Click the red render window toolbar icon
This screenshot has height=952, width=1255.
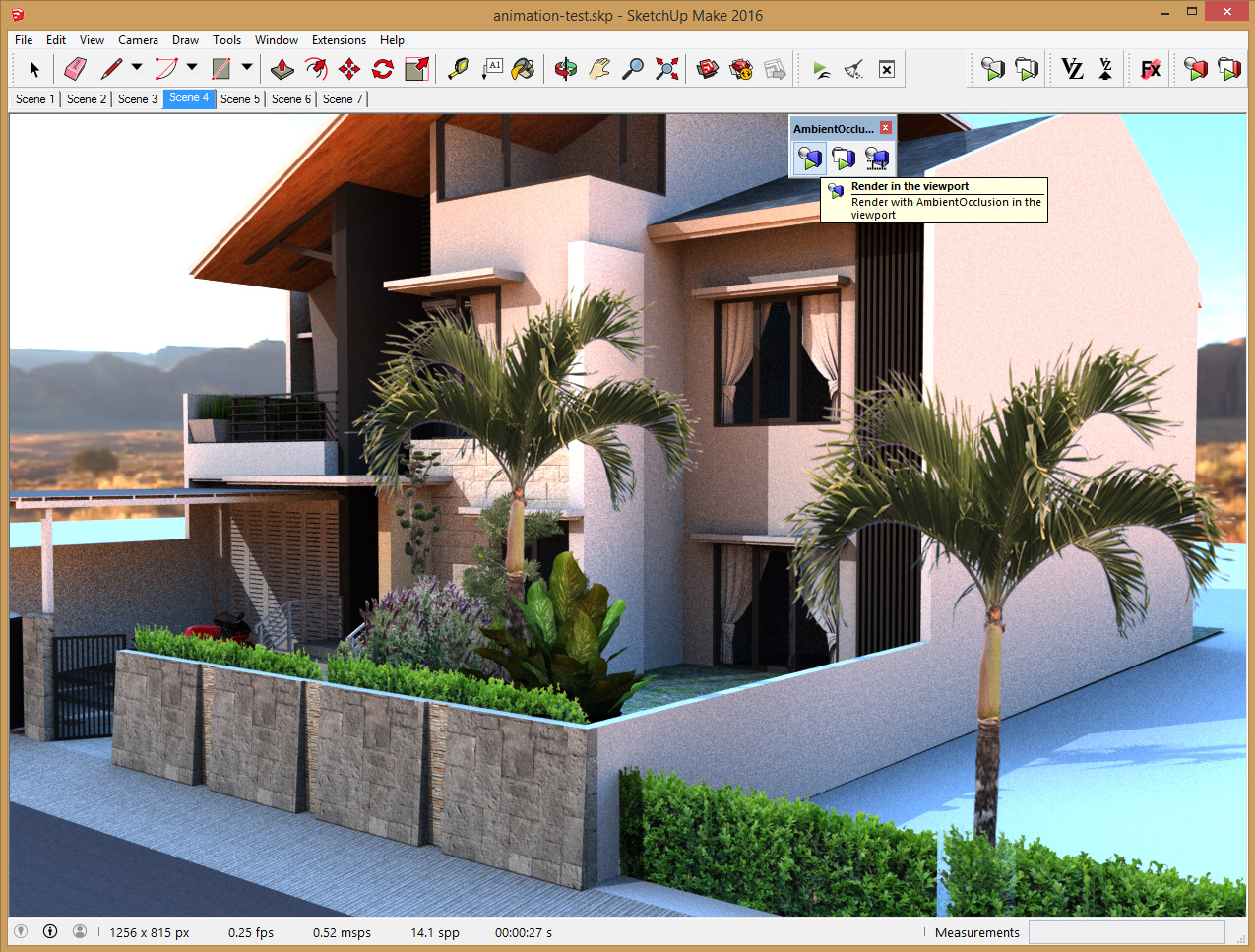1229,69
